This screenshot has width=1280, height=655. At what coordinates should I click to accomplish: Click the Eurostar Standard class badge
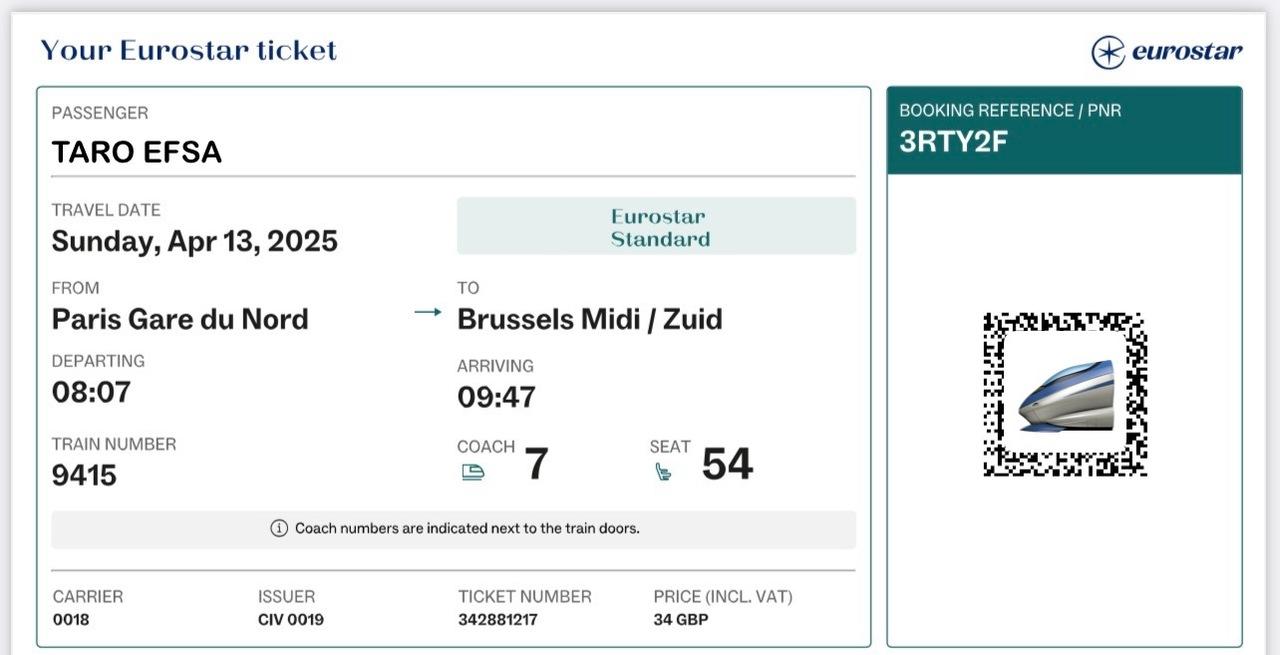click(x=656, y=227)
